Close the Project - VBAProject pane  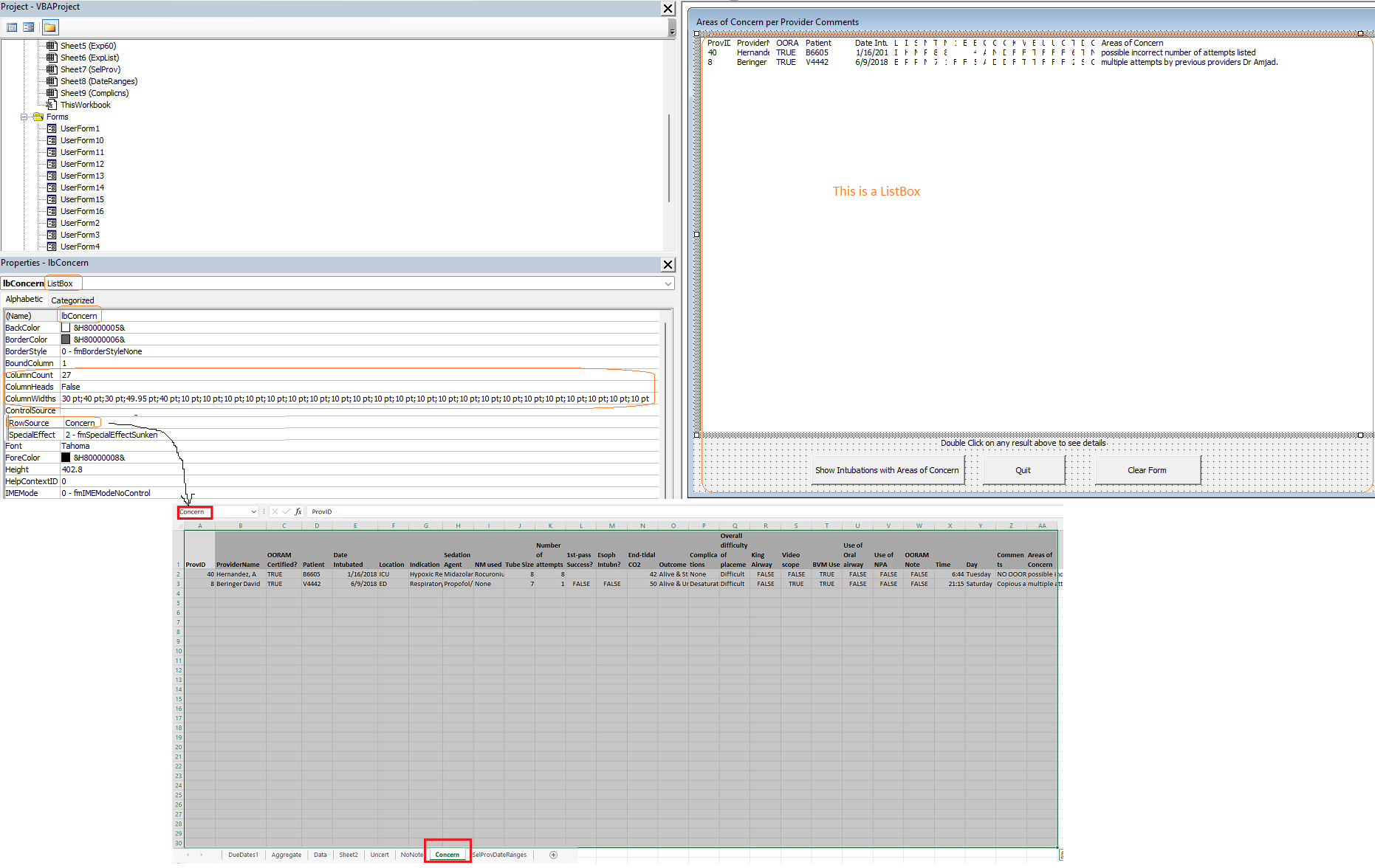point(668,8)
